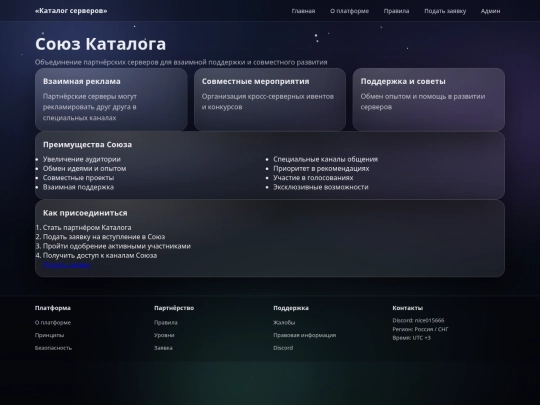540x405 pixels.
Task: Click list item Приоритет в рекомендациях
Action: pos(321,168)
